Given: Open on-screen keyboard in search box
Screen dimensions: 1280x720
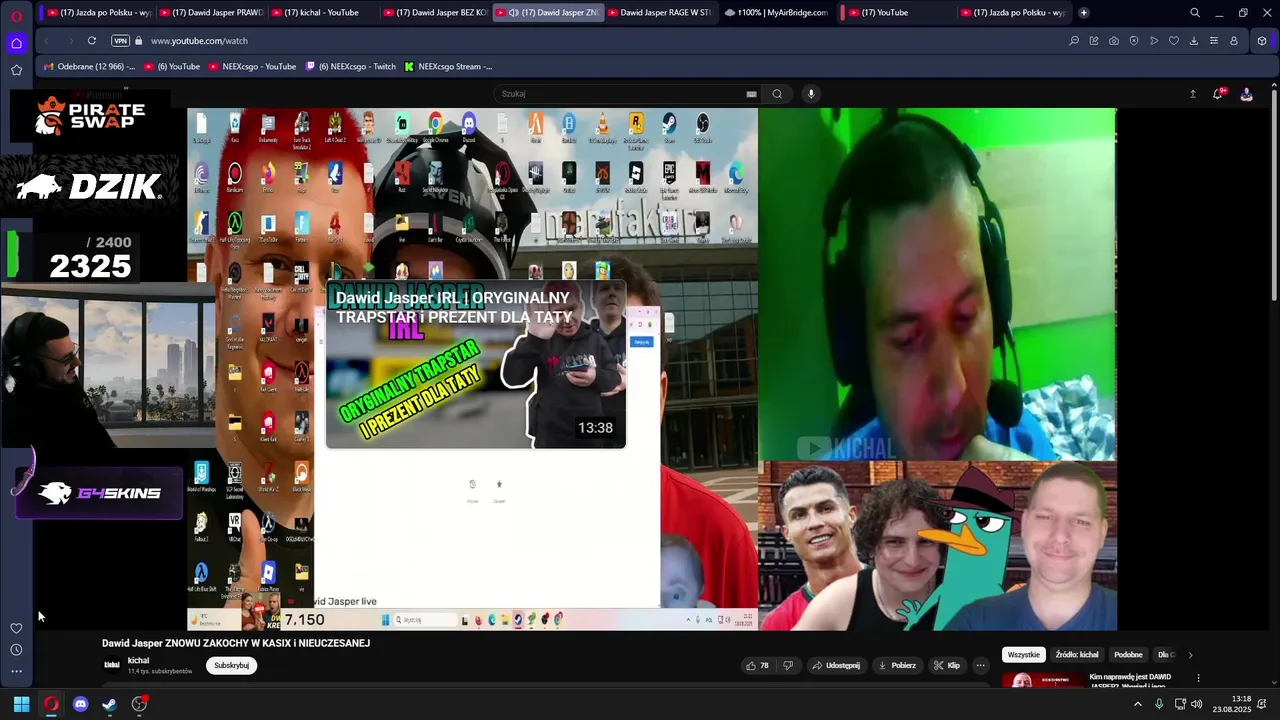Looking at the screenshot, I should point(751,94).
